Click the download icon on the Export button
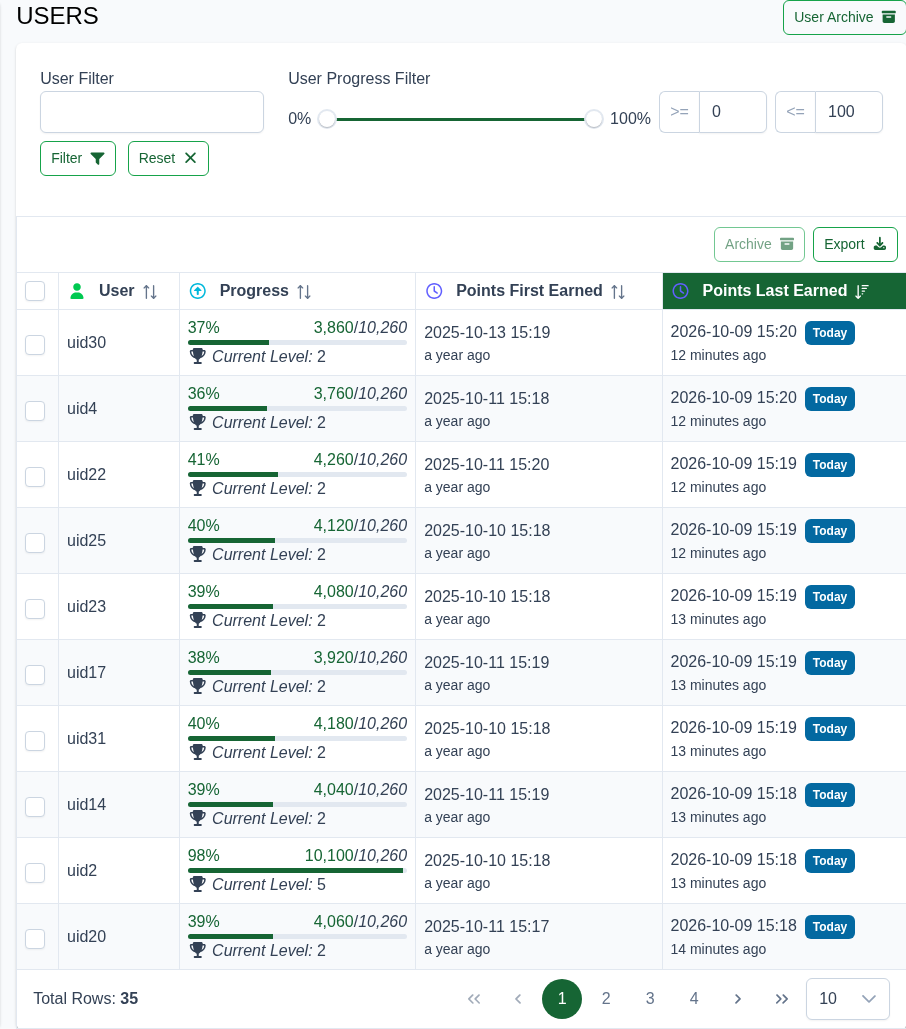The width and height of the screenshot is (906, 1029). click(880, 244)
